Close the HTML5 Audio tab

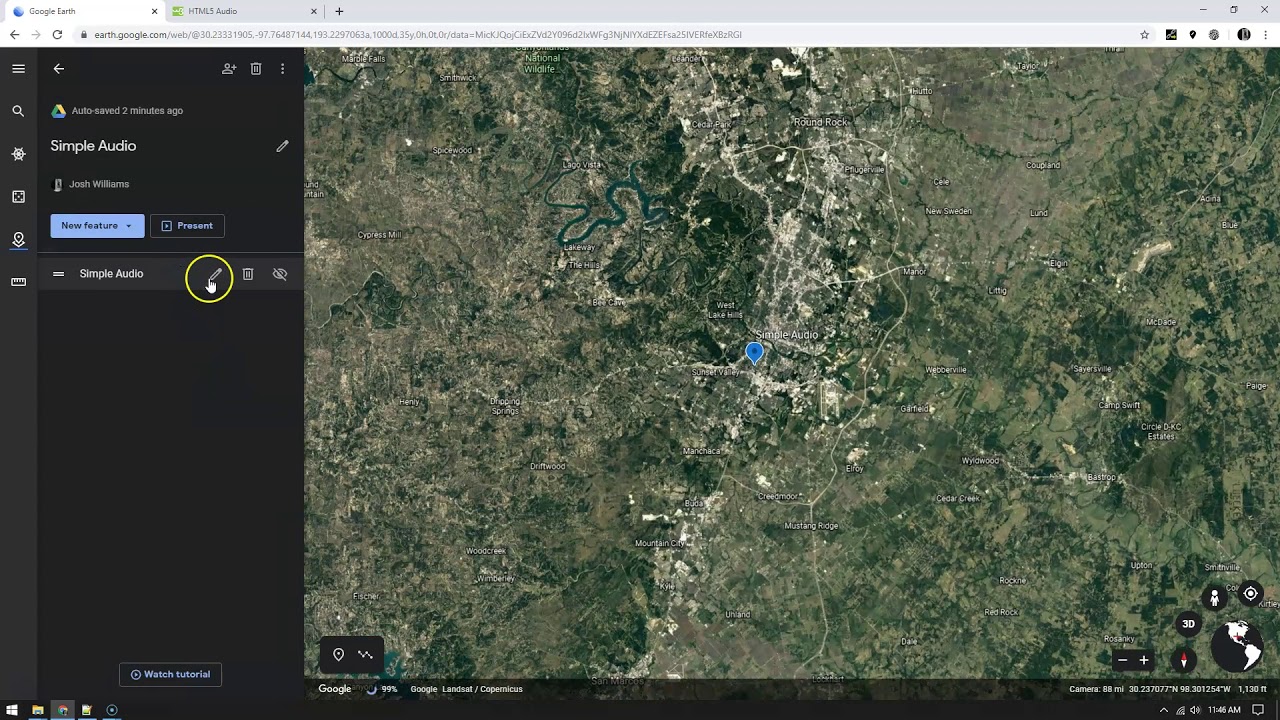[x=314, y=11]
